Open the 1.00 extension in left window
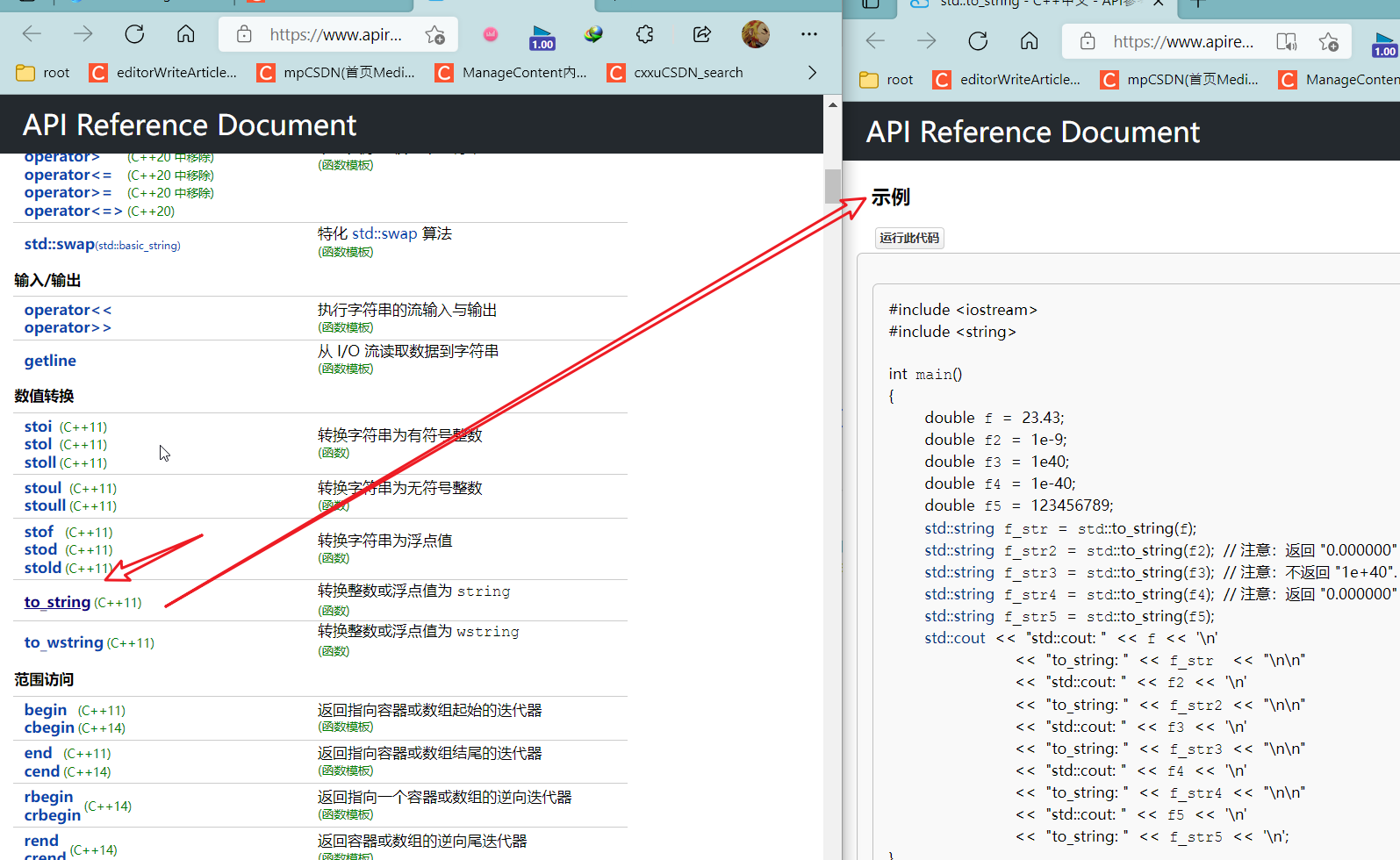Viewport: 1400px width, 860px height. coord(542,36)
